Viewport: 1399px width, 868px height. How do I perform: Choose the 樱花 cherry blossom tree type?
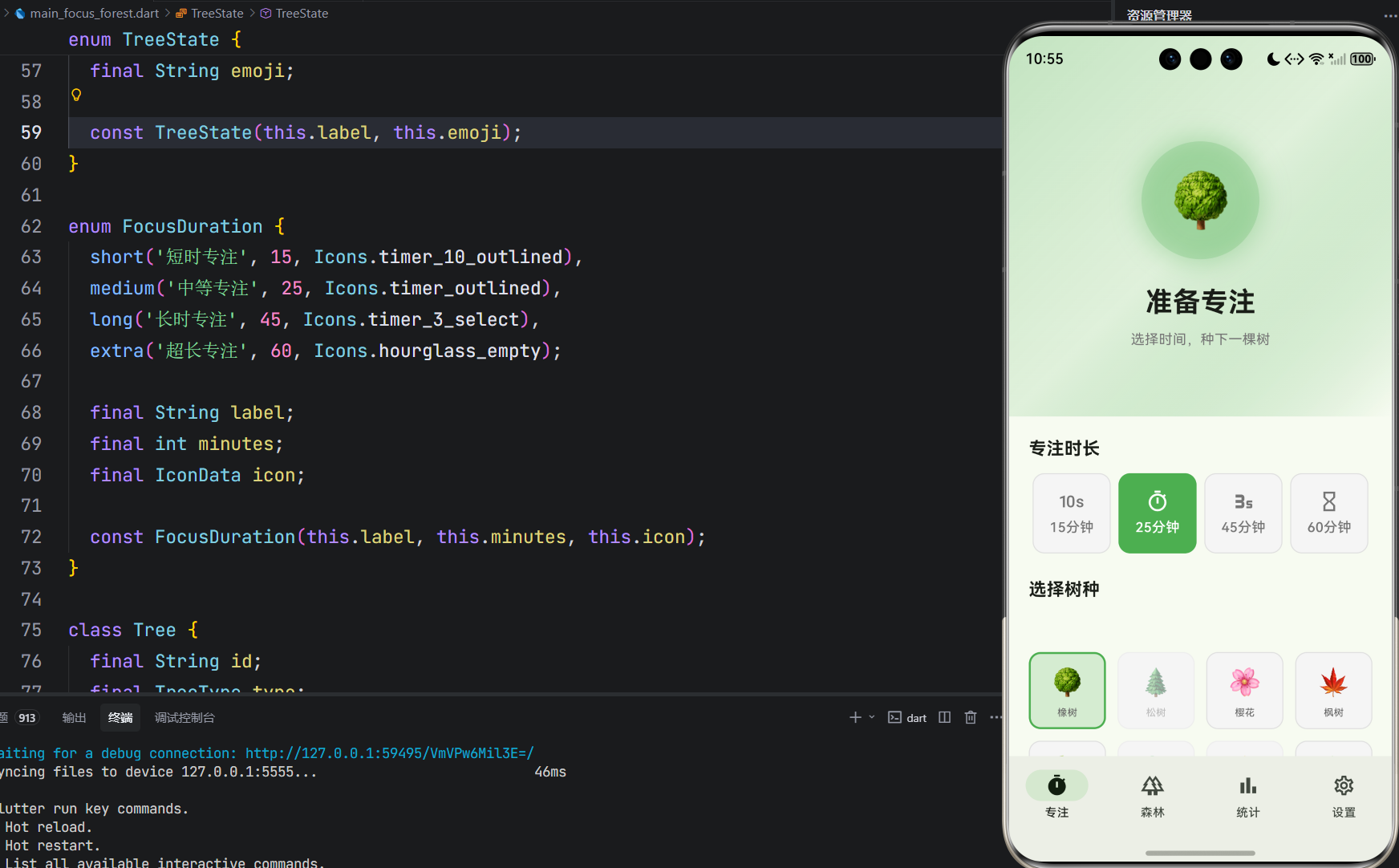pos(1245,691)
